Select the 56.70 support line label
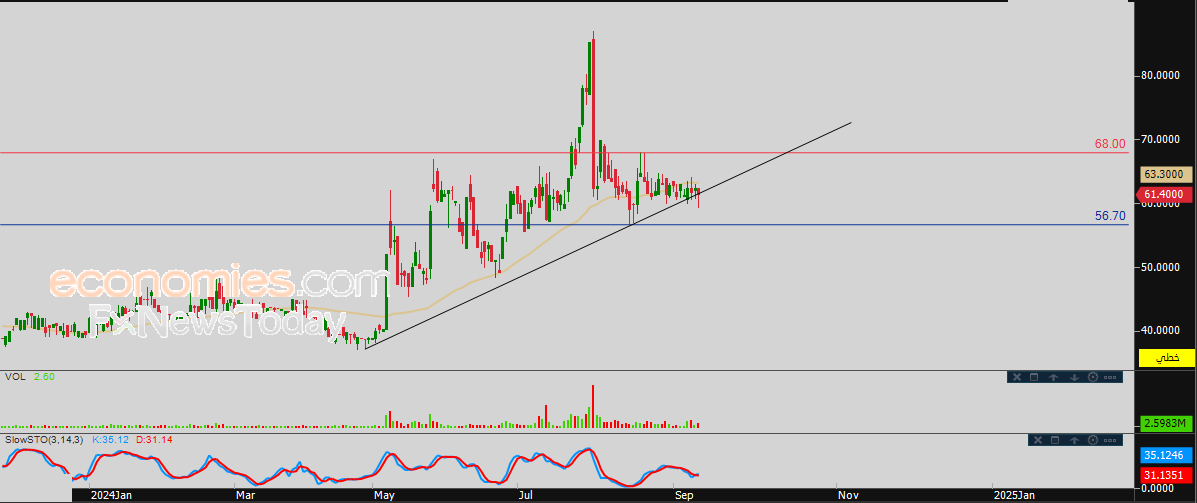 [1110, 216]
